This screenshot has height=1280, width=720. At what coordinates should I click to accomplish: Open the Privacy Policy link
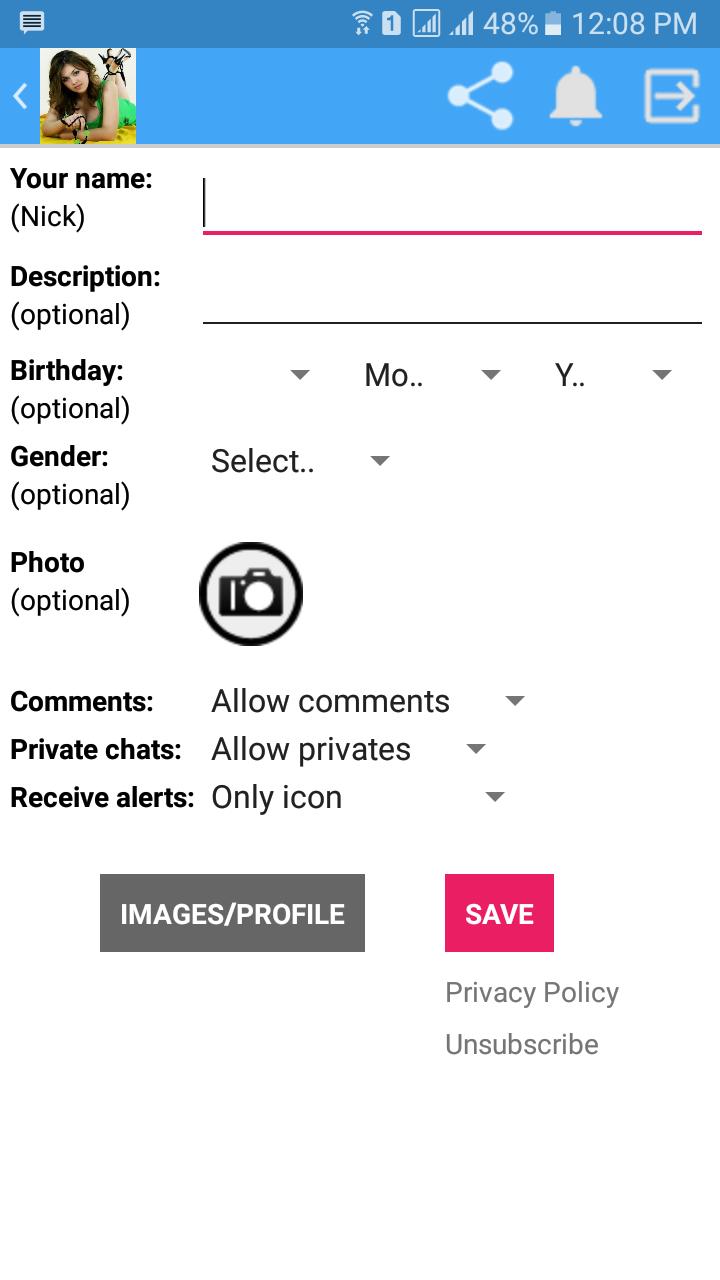click(532, 992)
